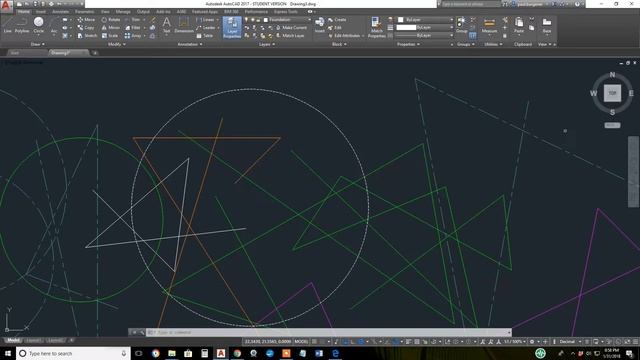The width and height of the screenshot is (640, 360).
Task: Switch to the Model layout tab
Action: click(x=13, y=340)
